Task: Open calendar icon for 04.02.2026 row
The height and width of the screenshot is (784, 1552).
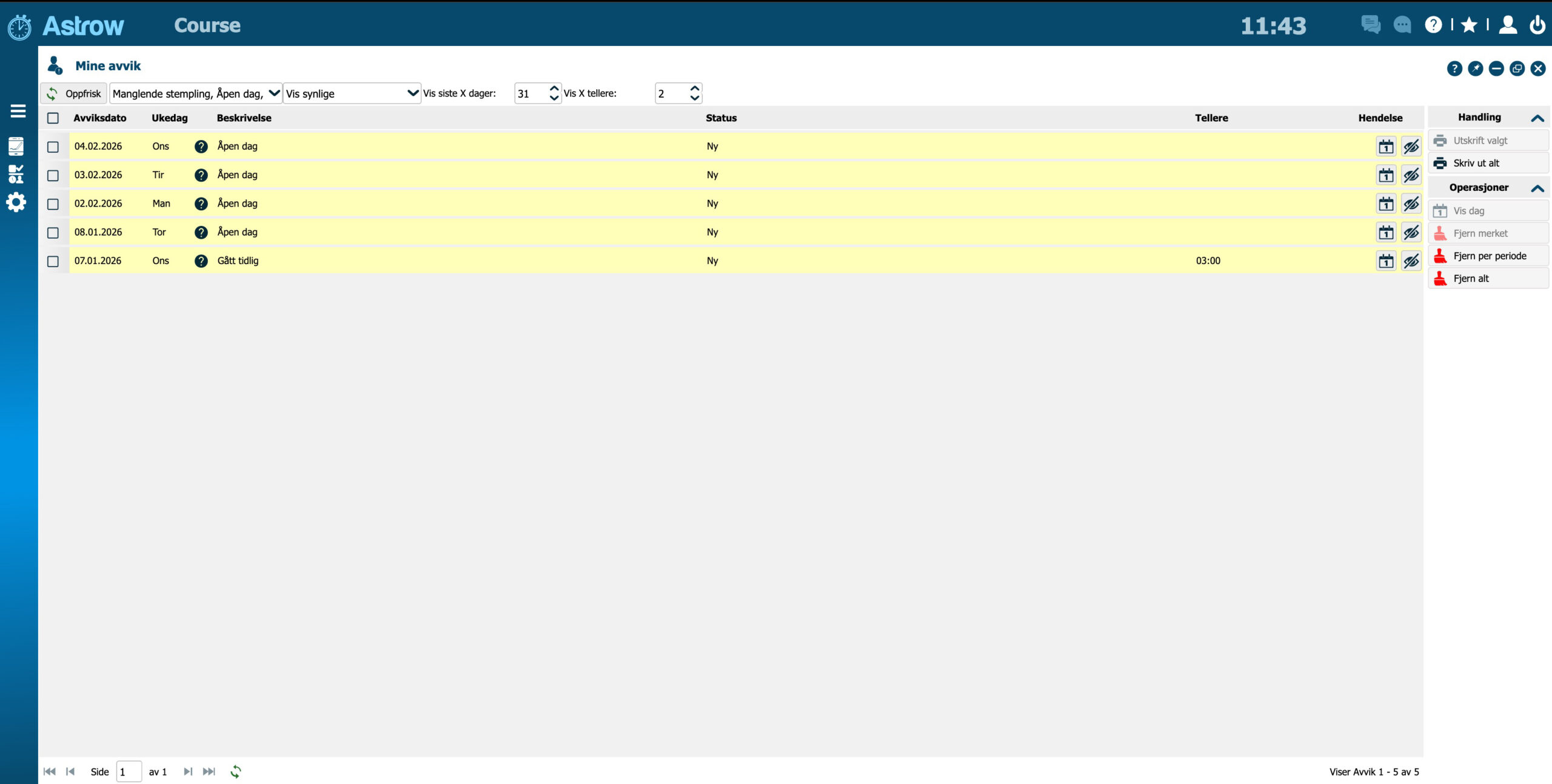Action: pyautogui.click(x=1386, y=147)
